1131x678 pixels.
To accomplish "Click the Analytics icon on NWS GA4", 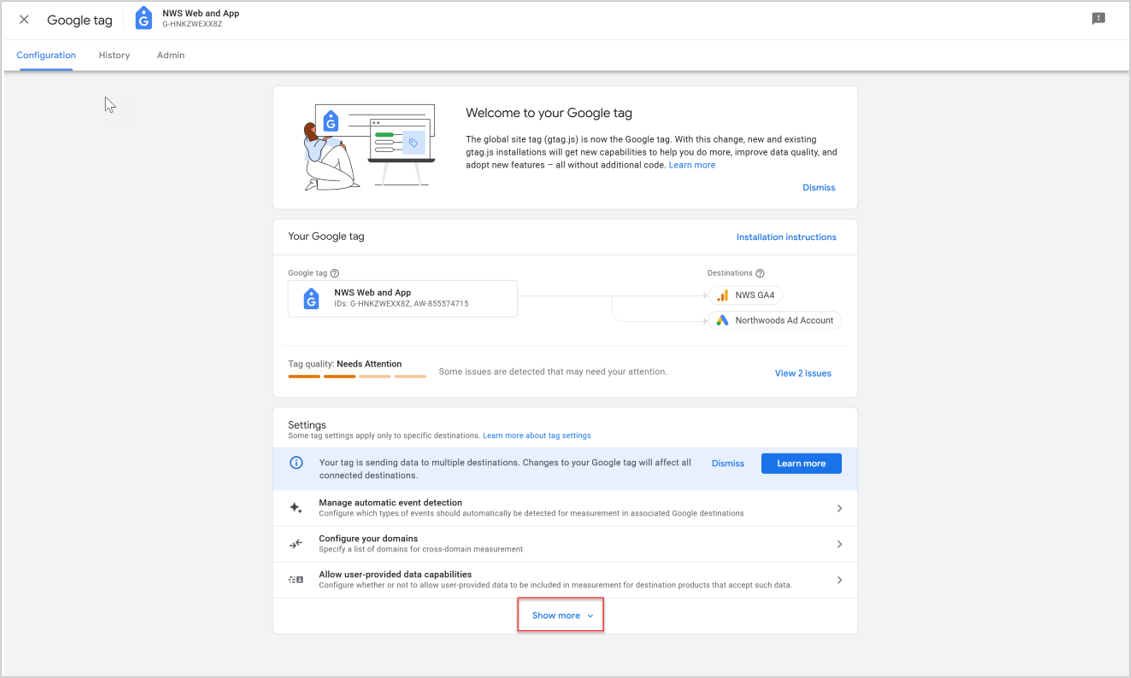I will coord(722,295).
